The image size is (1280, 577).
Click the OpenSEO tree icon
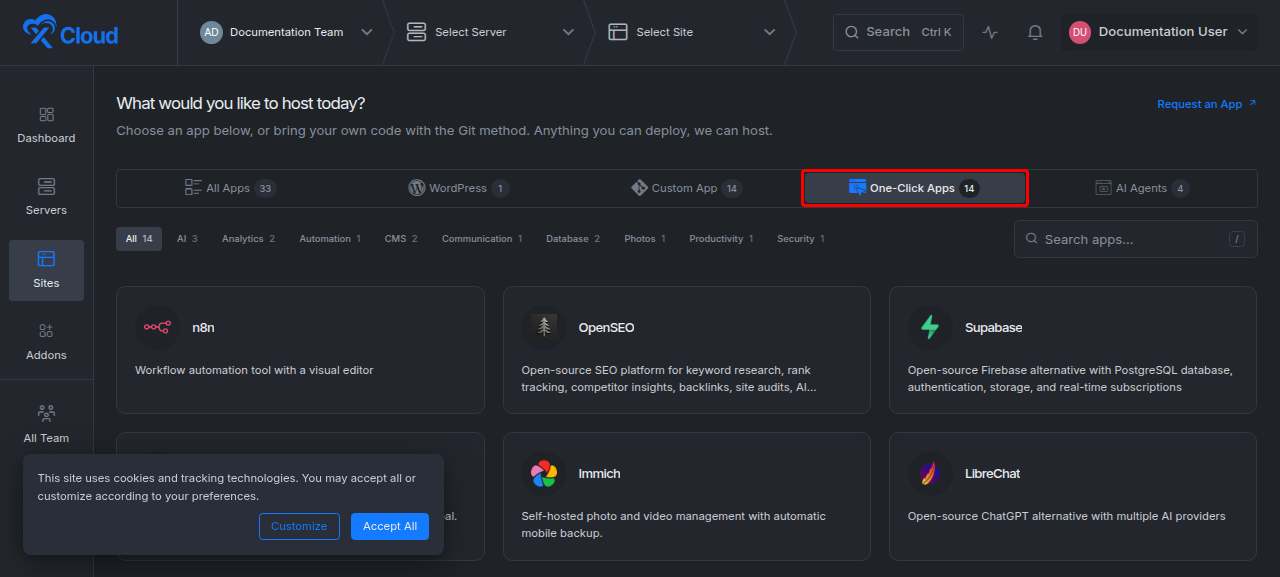(544, 327)
